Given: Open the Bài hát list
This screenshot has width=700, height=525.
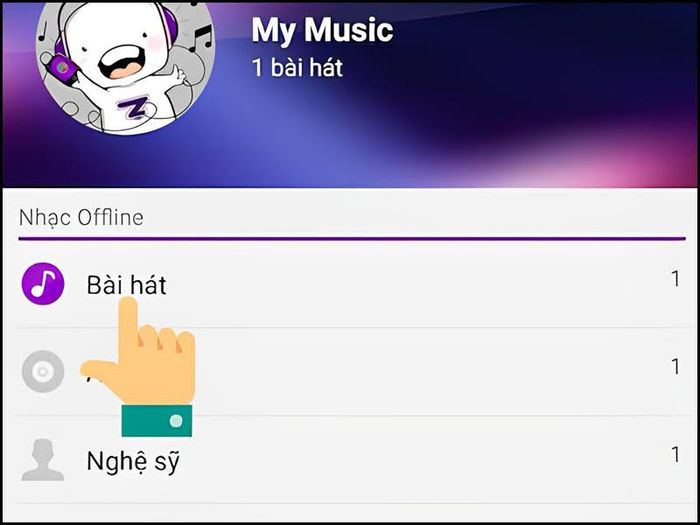Looking at the screenshot, I should click(x=350, y=284).
